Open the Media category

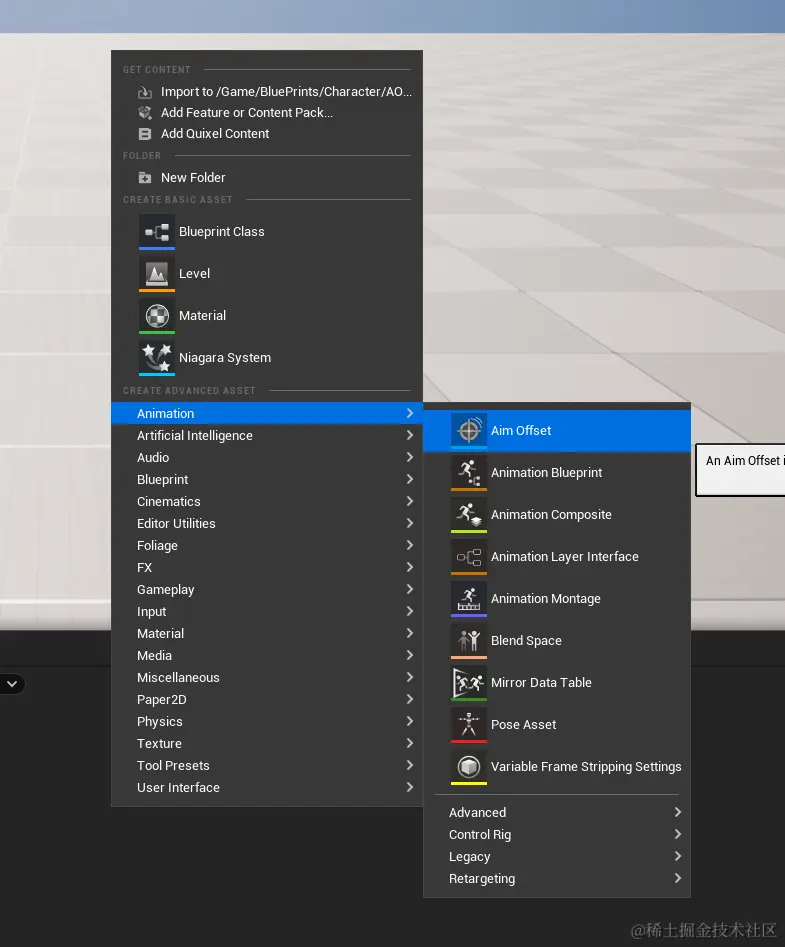(267, 655)
